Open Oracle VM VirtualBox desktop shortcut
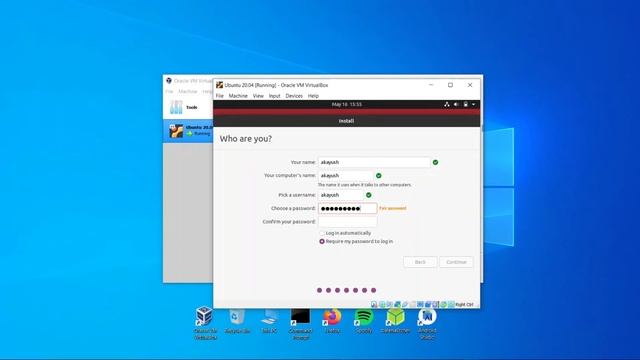The image size is (640, 360). [205, 323]
